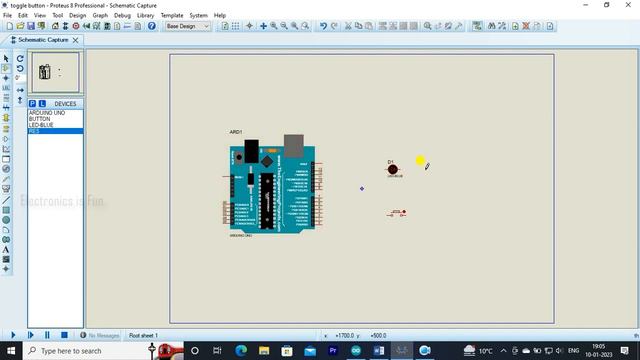This screenshot has width=640, height=360.
Task: Open the File menu
Action: click(7, 16)
